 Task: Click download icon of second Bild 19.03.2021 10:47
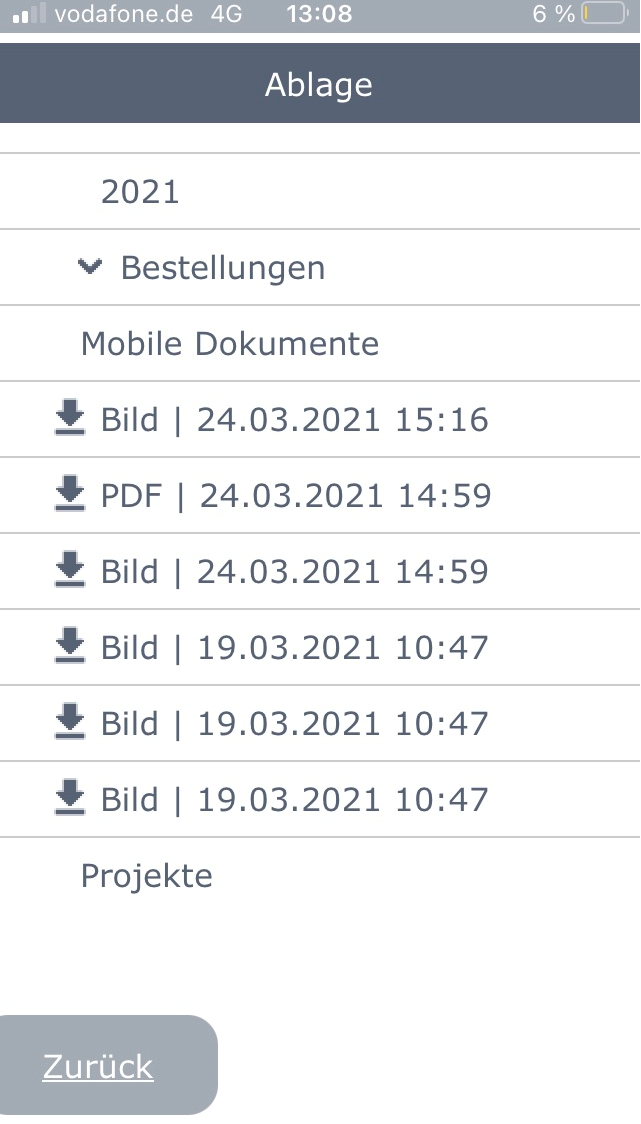[70, 722]
